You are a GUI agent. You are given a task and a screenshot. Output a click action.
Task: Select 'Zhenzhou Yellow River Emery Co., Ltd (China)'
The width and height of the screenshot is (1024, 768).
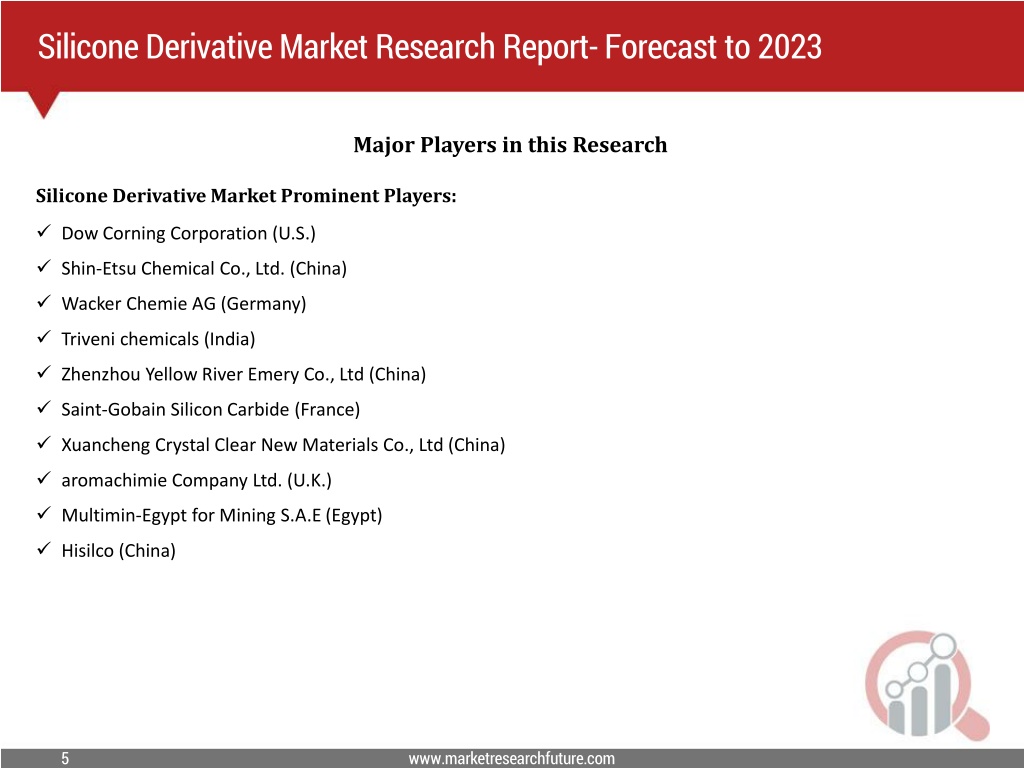point(244,374)
